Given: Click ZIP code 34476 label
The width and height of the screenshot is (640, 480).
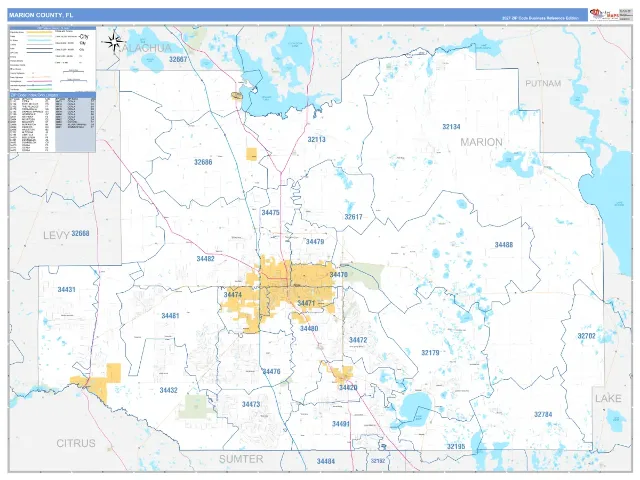Looking at the screenshot, I should point(271,371).
